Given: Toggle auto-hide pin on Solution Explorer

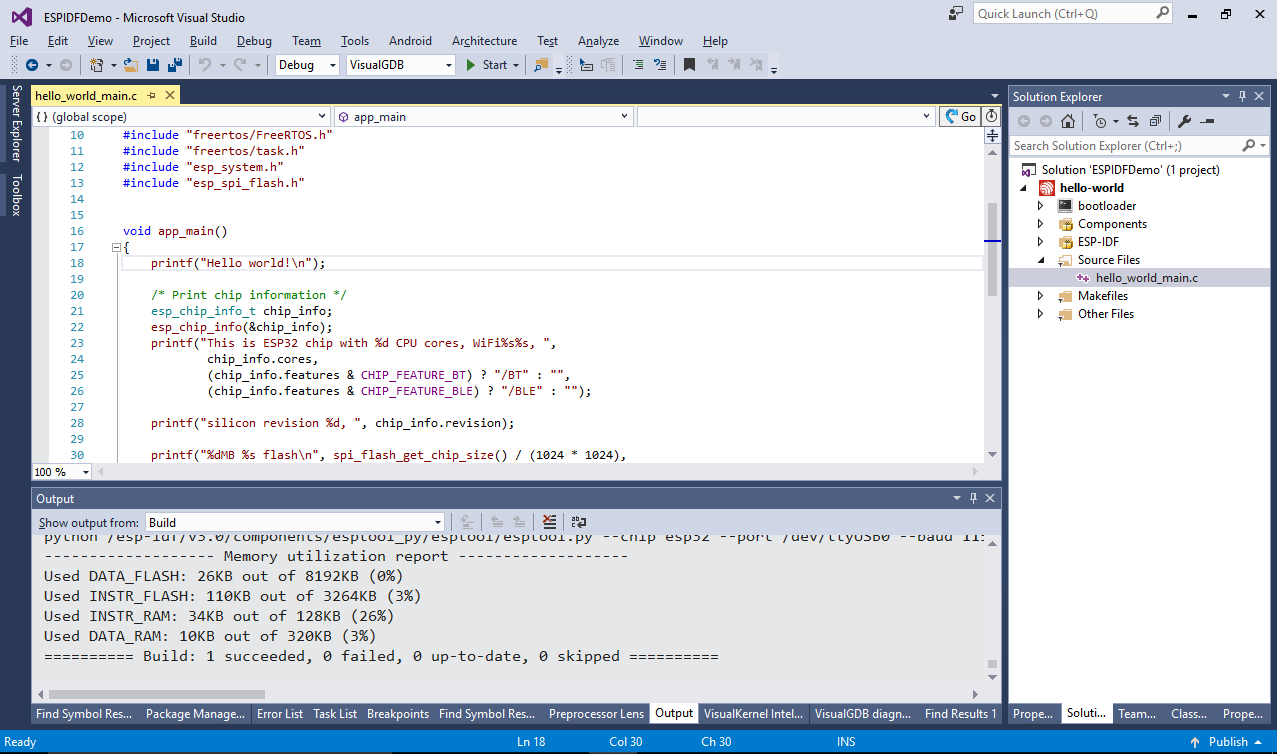Looking at the screenshot, I should (1243, 96).
